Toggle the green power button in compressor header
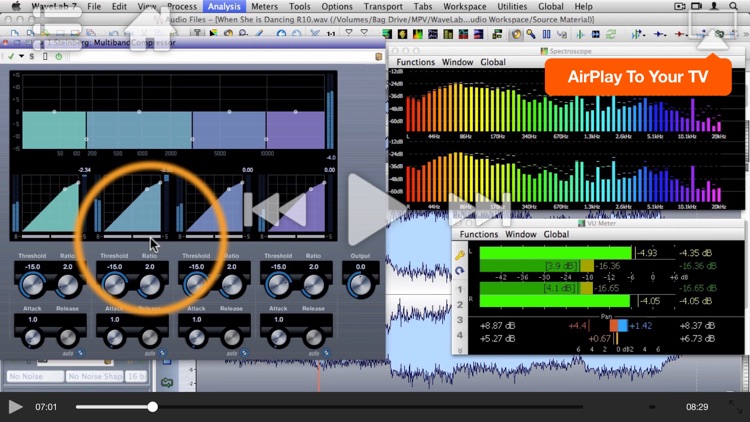Screen dimensions: 750x422 [x=58, y=56]
